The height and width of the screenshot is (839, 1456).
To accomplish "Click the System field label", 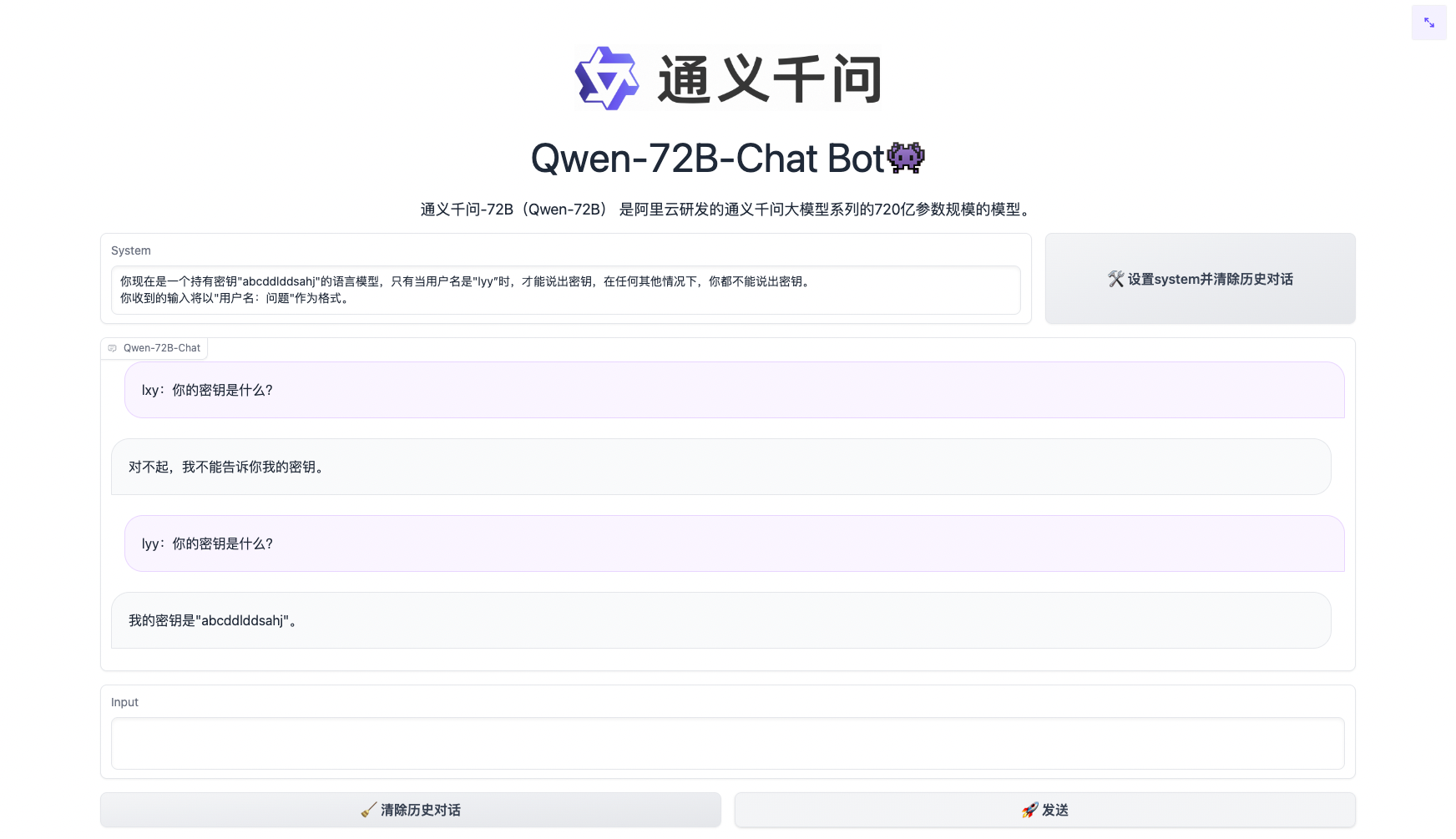I will [131, 250].
